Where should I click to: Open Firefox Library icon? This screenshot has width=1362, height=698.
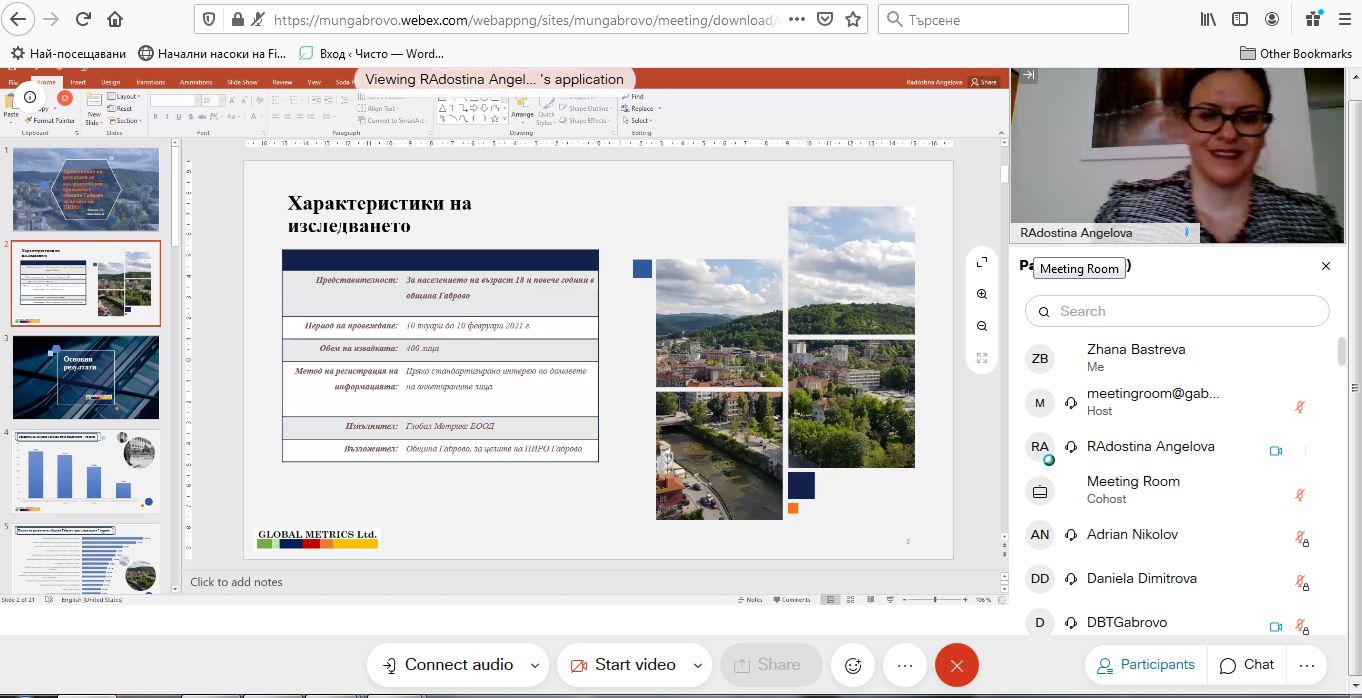click(x=1209, y=19)
